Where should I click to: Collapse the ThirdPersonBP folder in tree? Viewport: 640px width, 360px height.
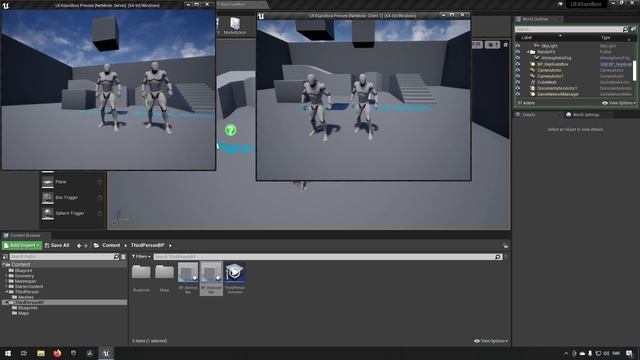(x=7, y=302)
